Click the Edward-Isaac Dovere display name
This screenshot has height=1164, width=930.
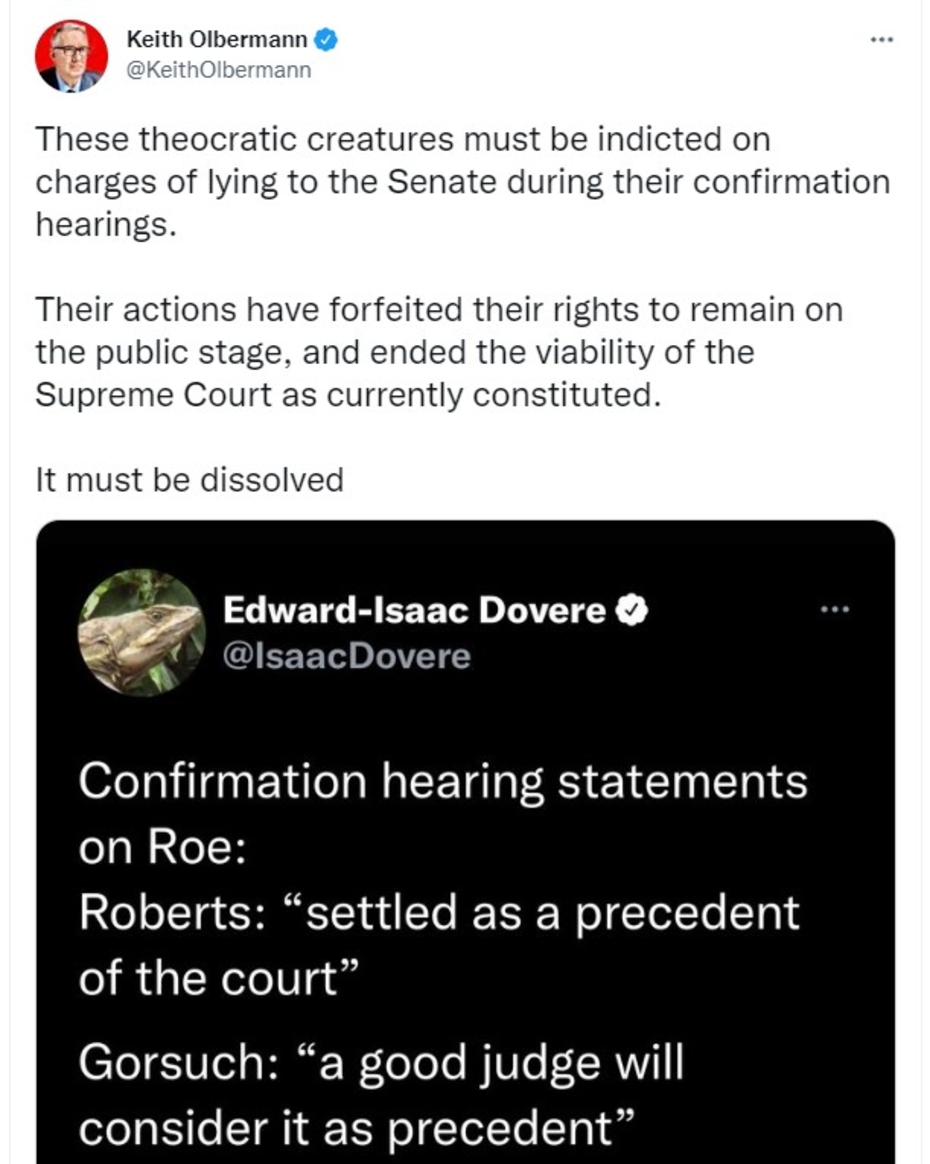coord(414,609)
